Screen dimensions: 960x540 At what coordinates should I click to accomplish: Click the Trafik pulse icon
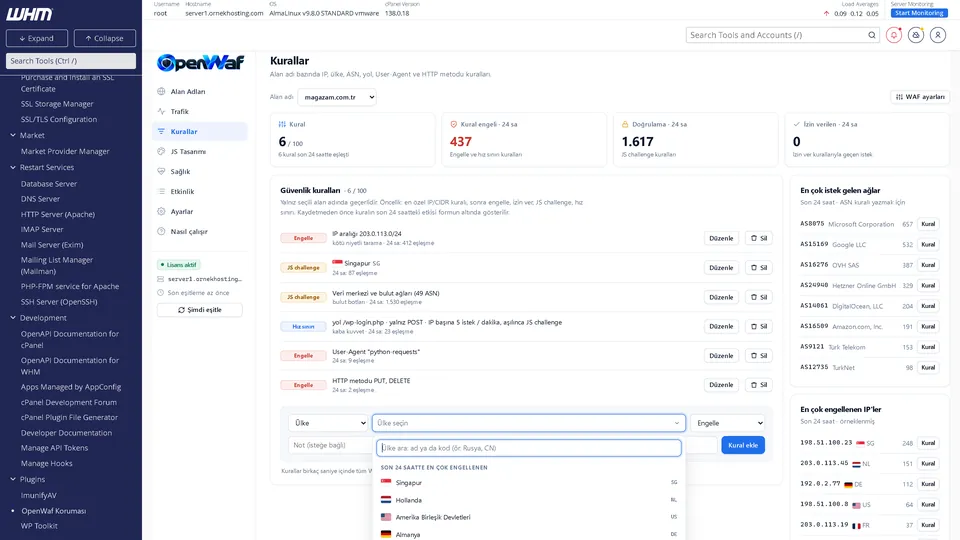[x=161, y=111]
